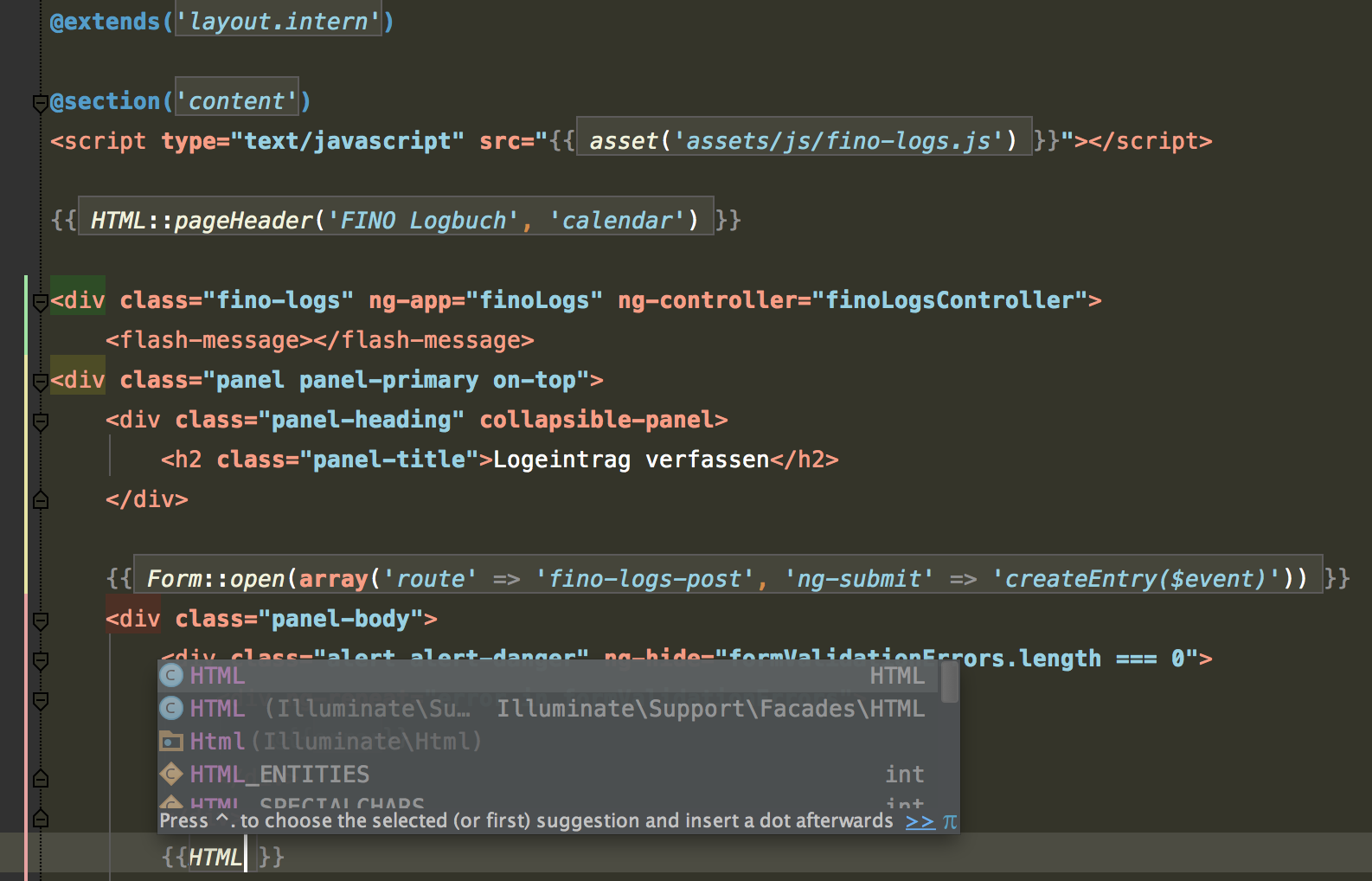Collapse the @section('content') fold marker
Viewport: 1372px width, 881px height.
pyautogui.click(x=40, y=104)
